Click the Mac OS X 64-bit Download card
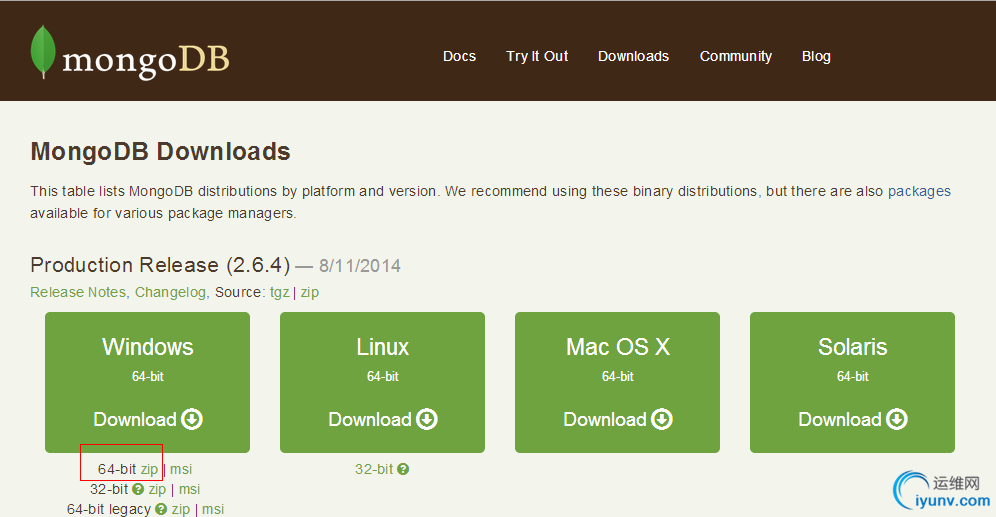The image size is (996, 517). click(617, 382)
